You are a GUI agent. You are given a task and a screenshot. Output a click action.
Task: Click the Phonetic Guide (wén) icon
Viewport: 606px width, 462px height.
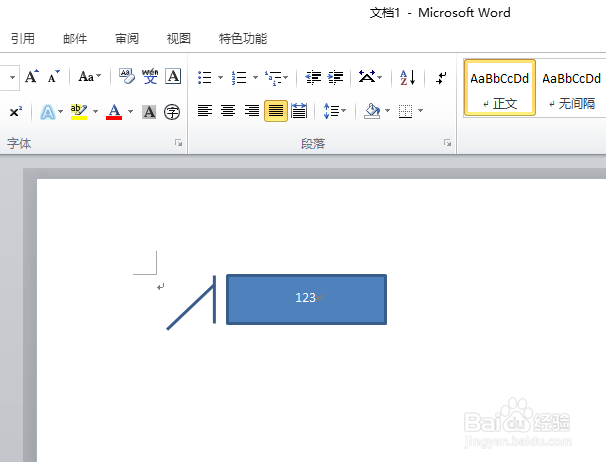[x=150, y=76]
